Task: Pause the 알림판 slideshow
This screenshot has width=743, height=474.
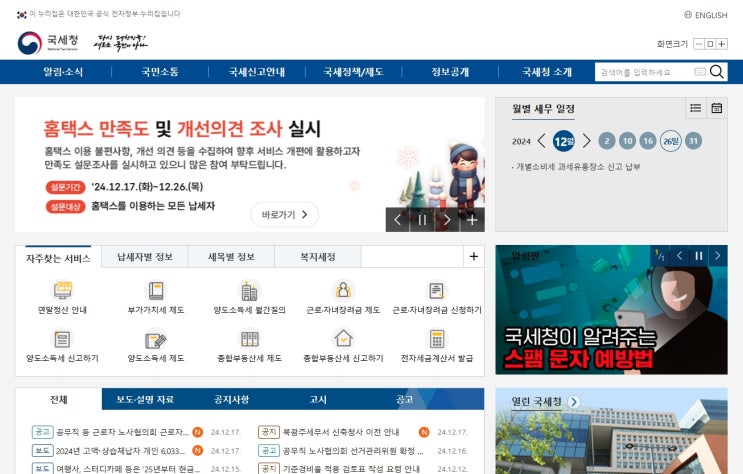Action: pyautogui.click(x=698, y=256)
